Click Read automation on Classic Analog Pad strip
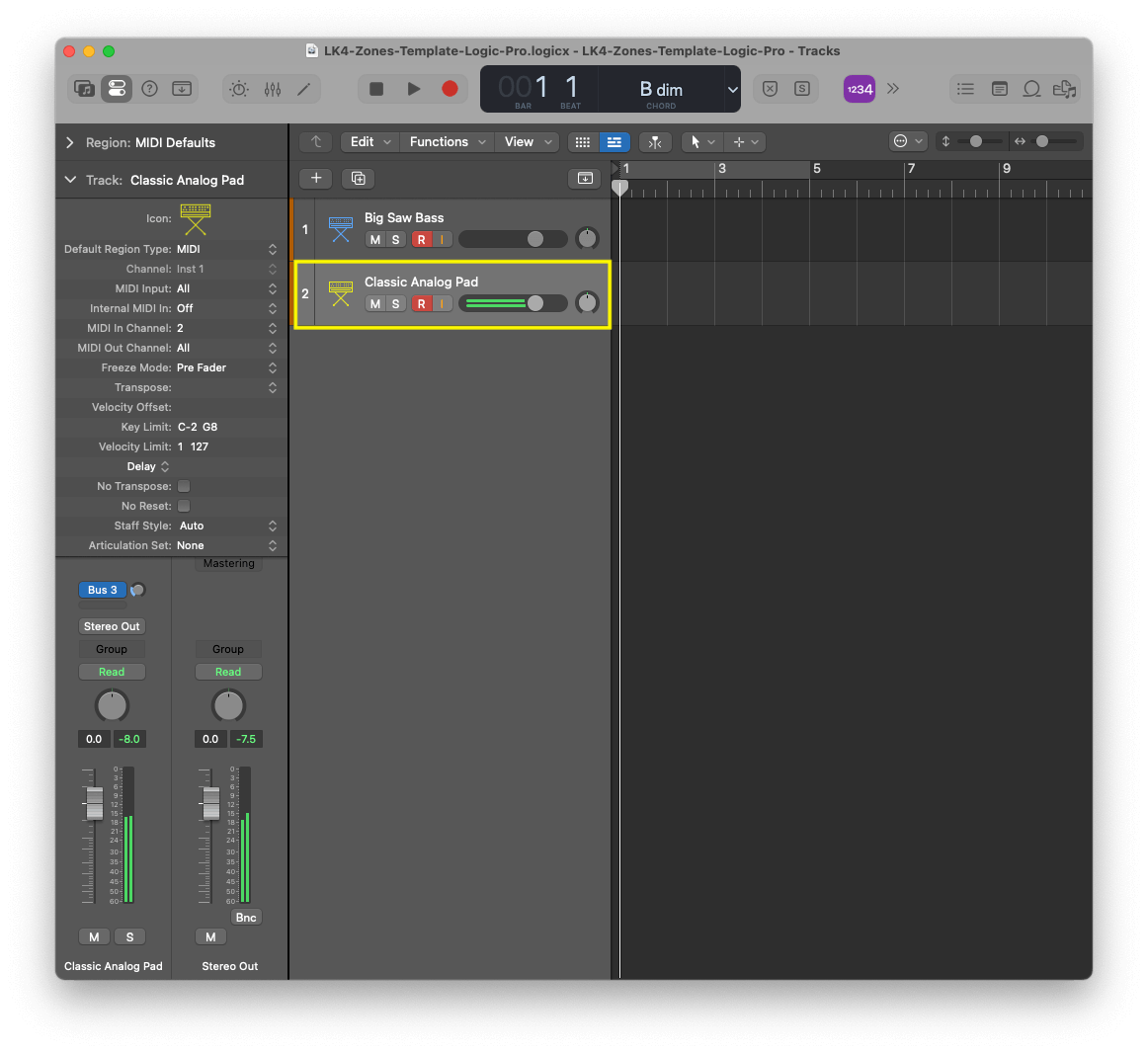Image resolution: width=1148 pixels, height=1053 pixels. pyautogui.click(x=112, y=673)
